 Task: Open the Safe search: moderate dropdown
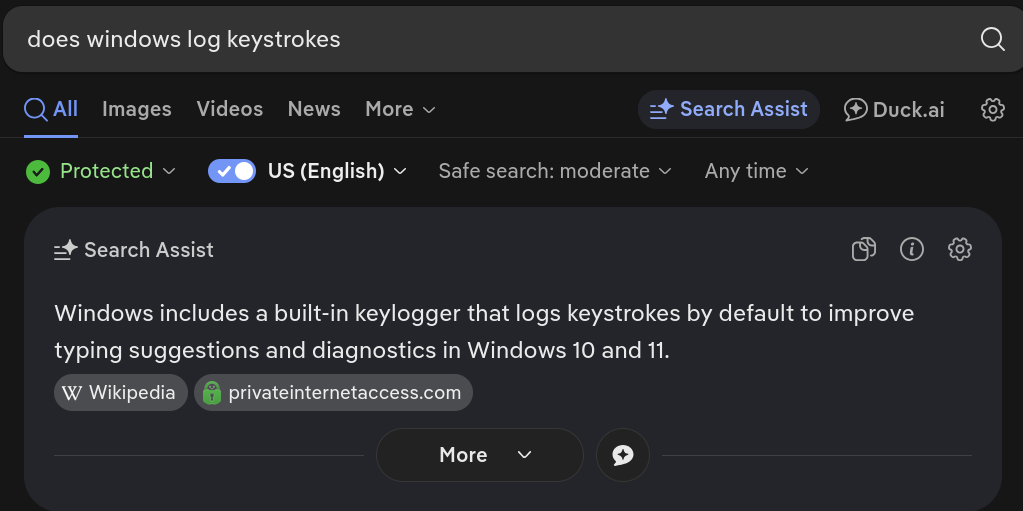point(555,171)
